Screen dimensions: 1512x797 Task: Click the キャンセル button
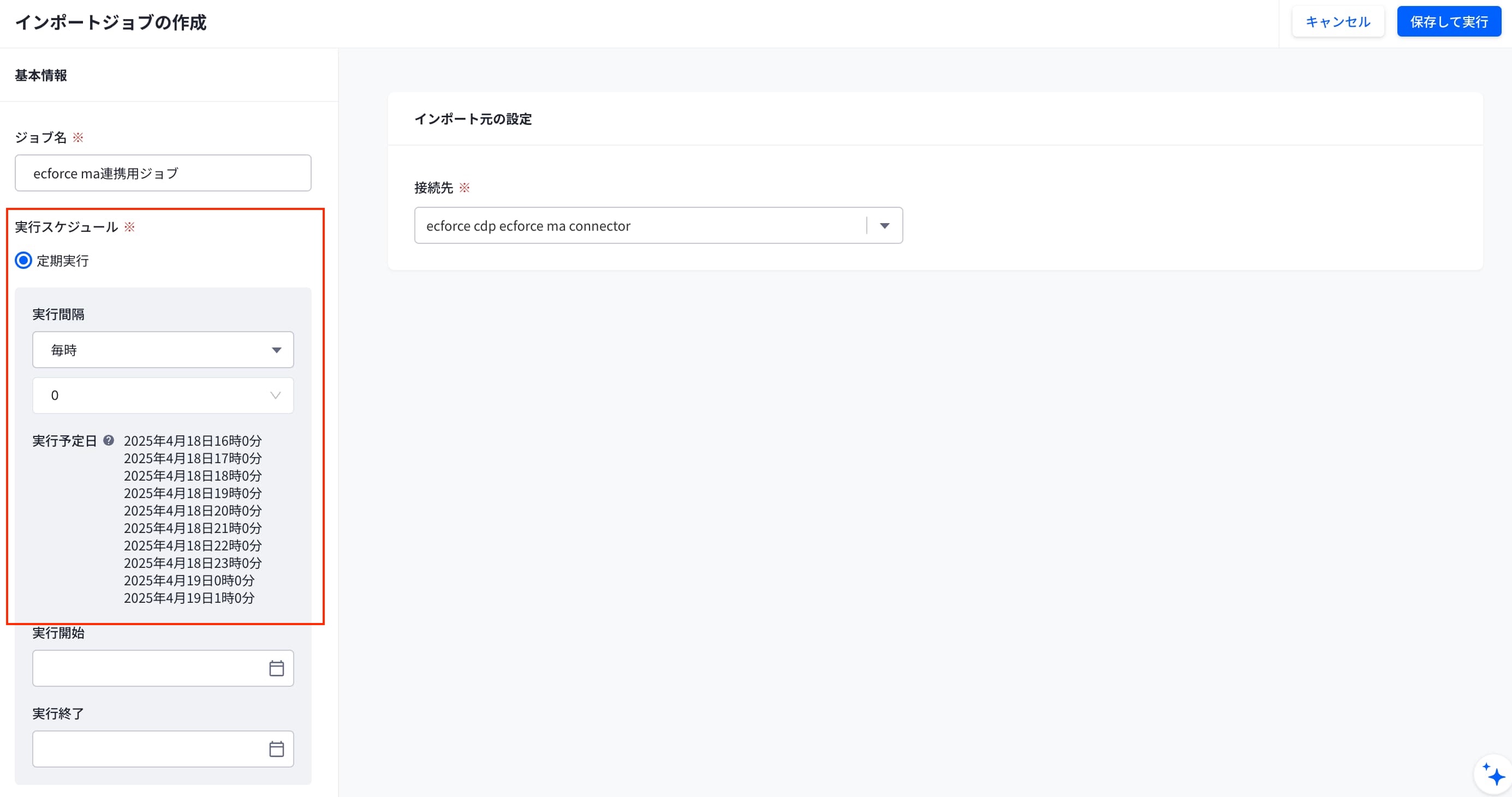click(x=1338, y=22)
